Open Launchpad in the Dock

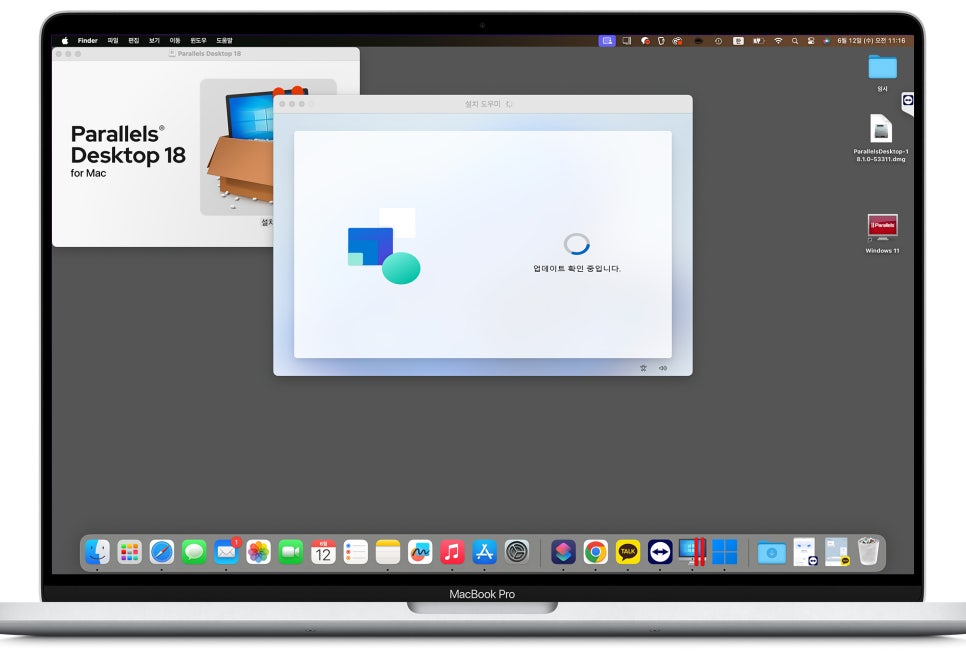point(129,552)
